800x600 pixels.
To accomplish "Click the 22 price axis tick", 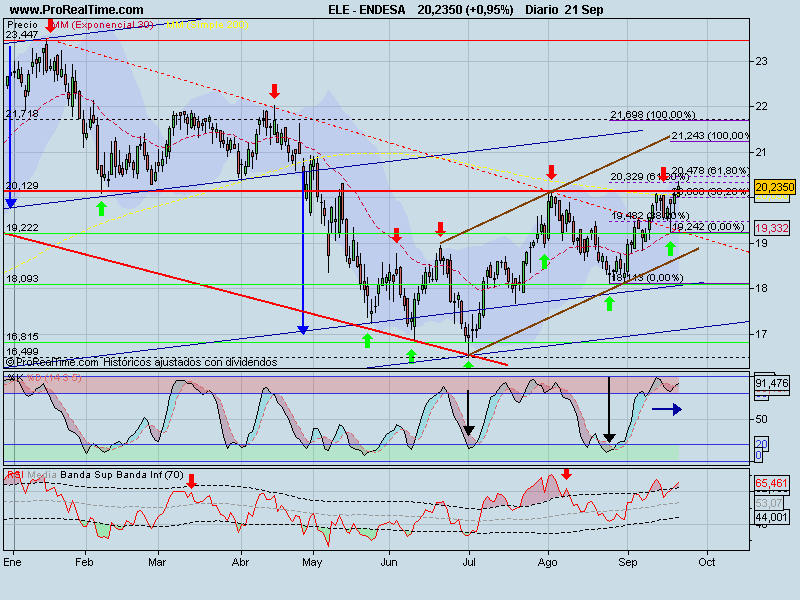I will point(761,107).
